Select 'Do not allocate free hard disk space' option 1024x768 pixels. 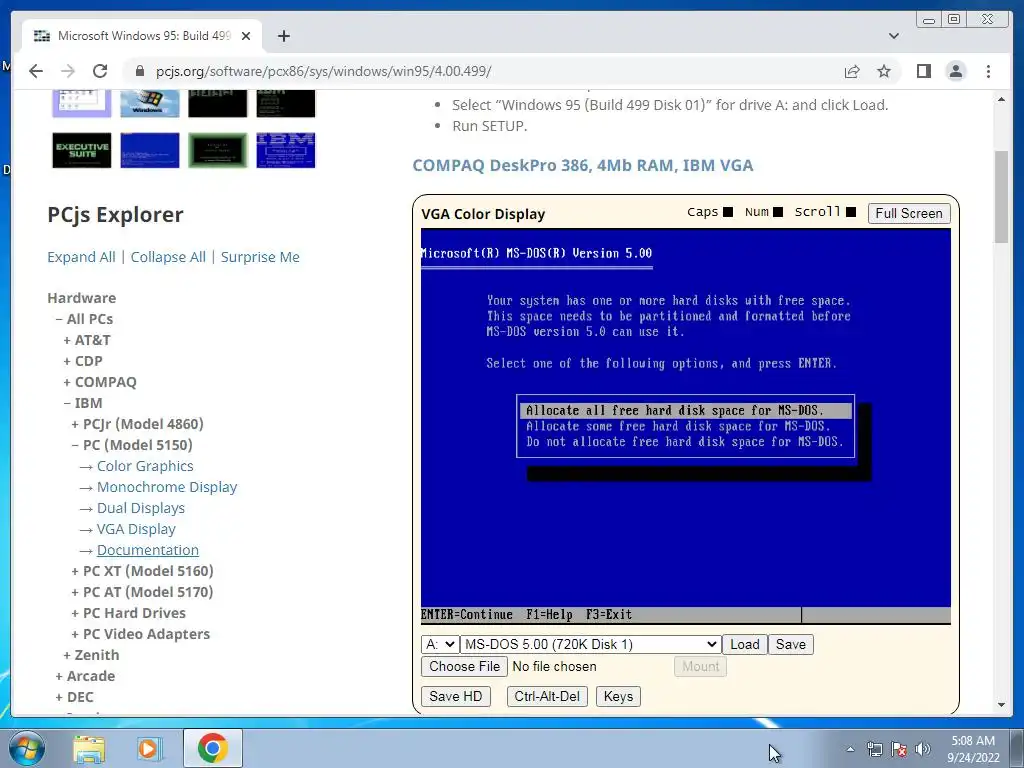coord(684,442)
